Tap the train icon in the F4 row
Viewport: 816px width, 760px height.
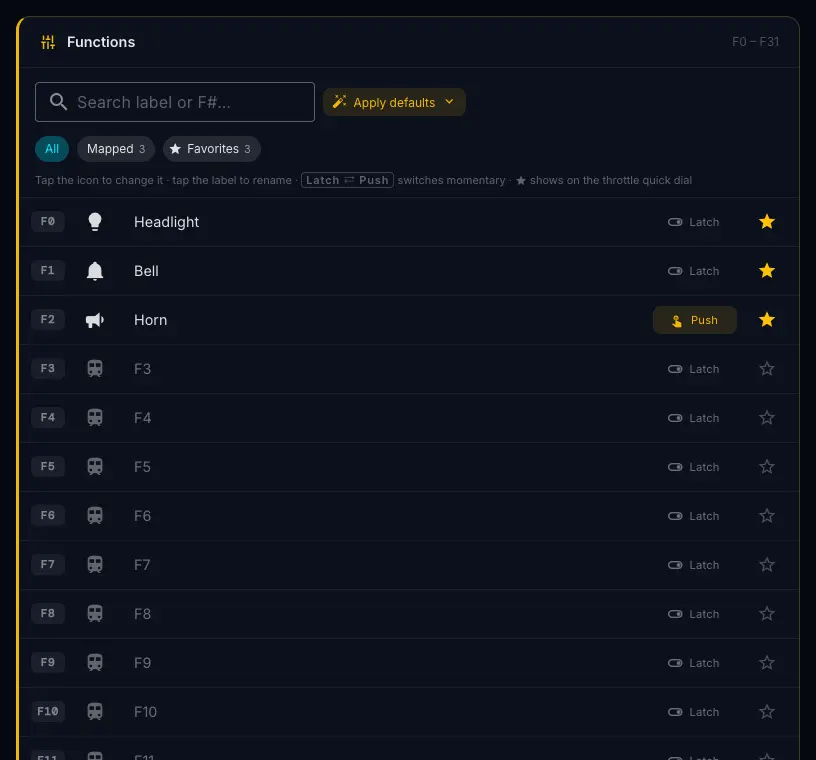tap(95, 417)
